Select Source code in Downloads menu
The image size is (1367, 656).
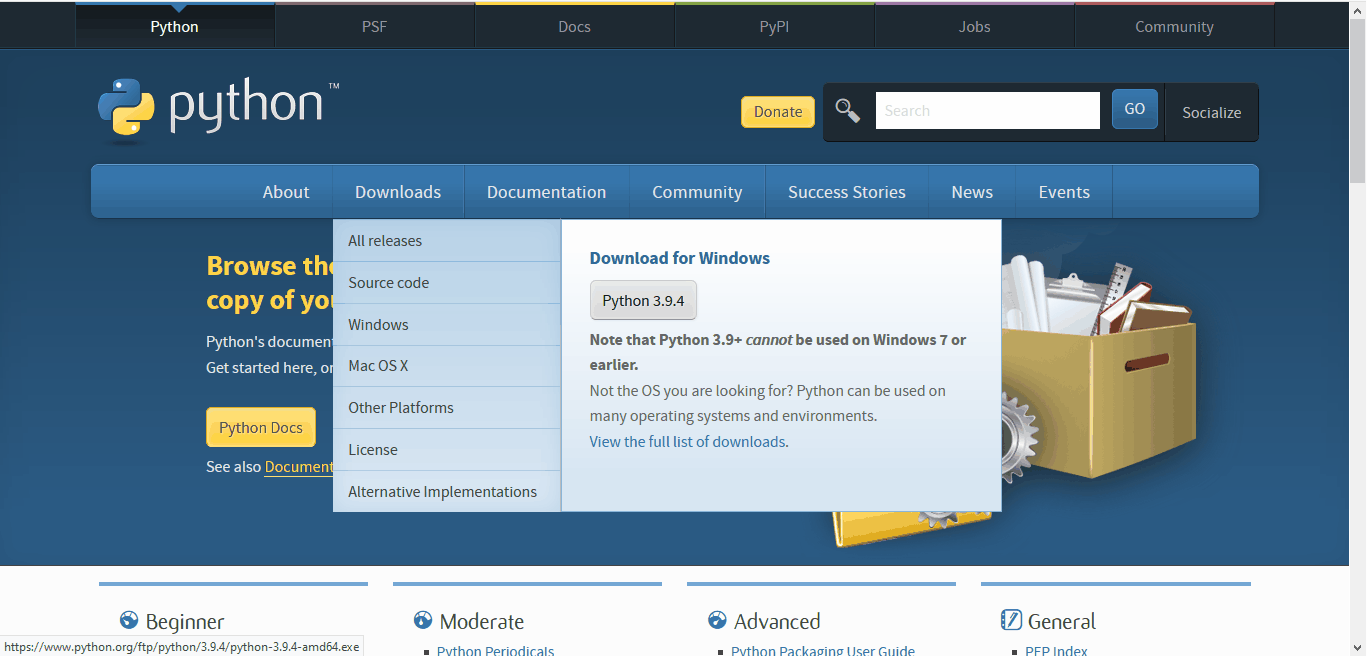coord(447,283)
